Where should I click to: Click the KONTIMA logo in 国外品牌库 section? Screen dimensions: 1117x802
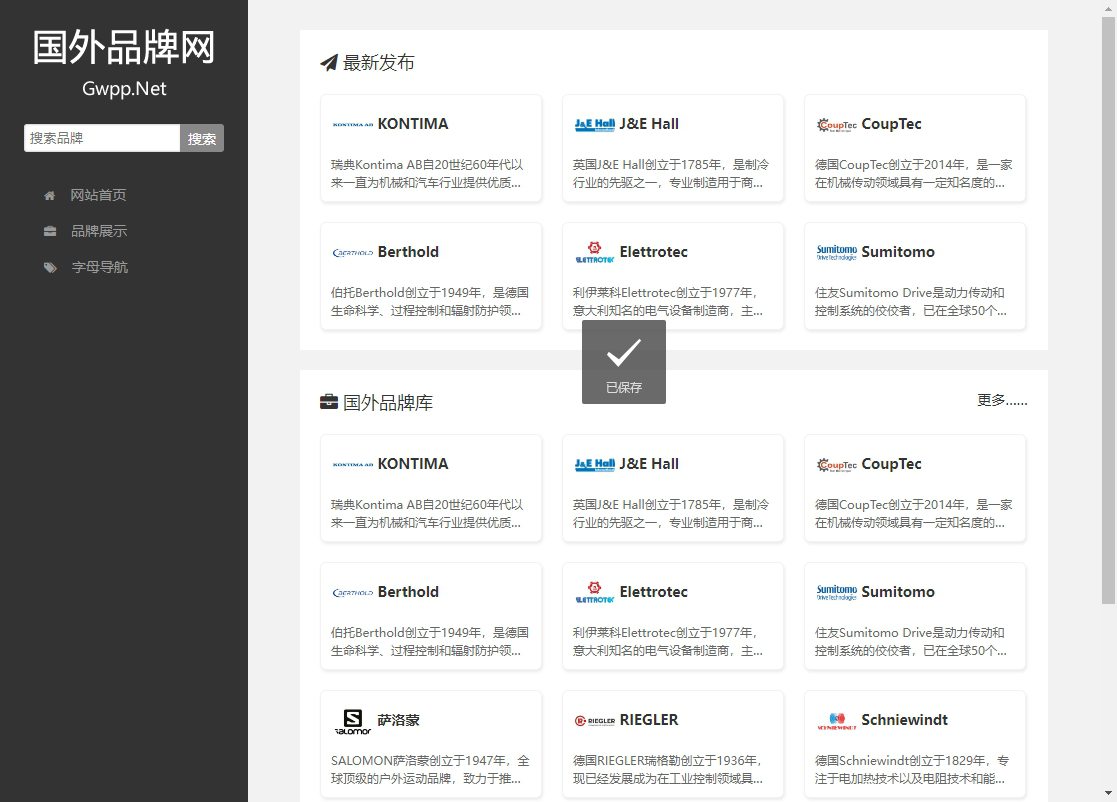(x=353, y=464)
